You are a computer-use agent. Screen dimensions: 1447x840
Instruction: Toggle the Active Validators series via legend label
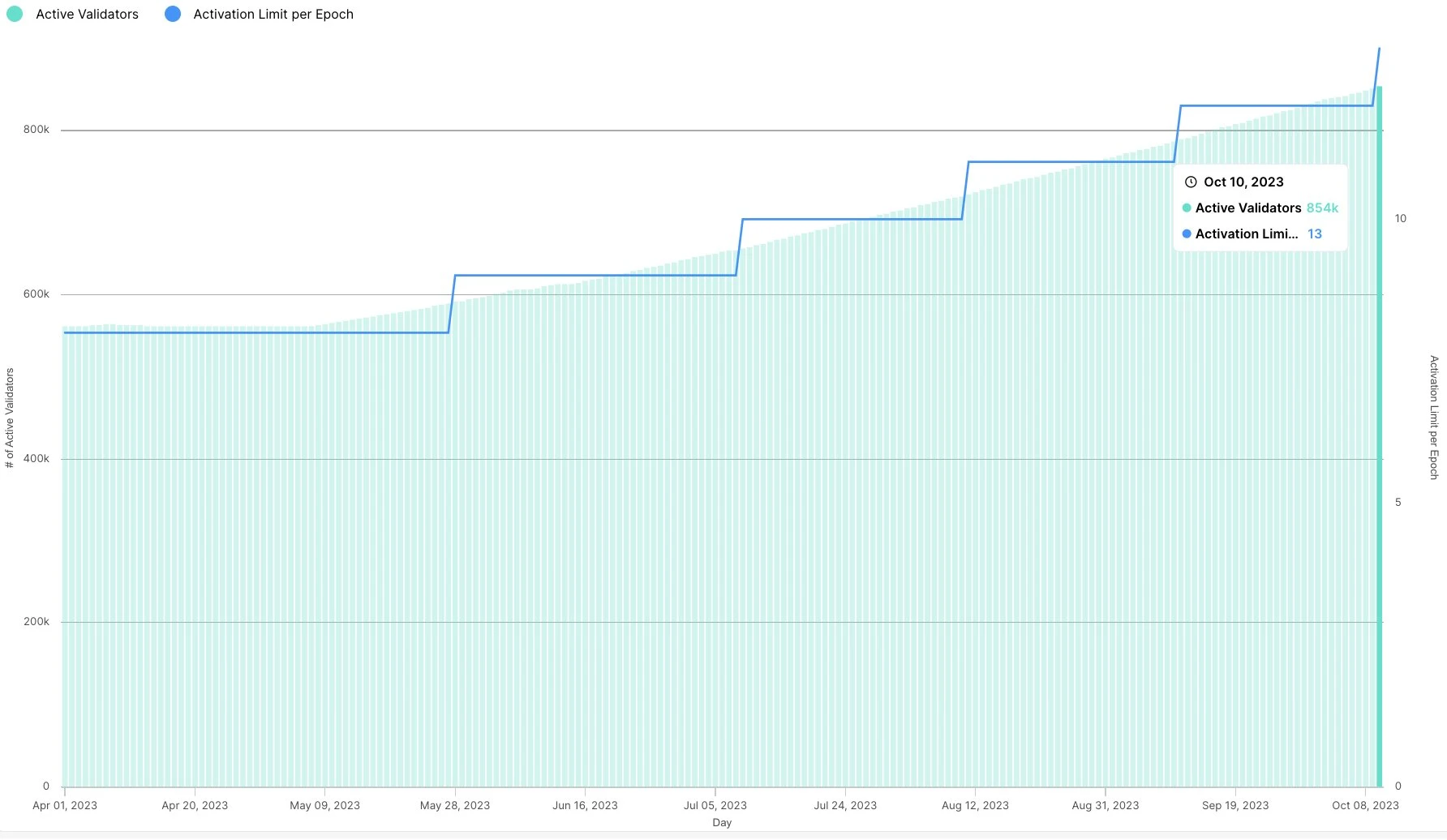pyautogui.click(x=87, y=15)
